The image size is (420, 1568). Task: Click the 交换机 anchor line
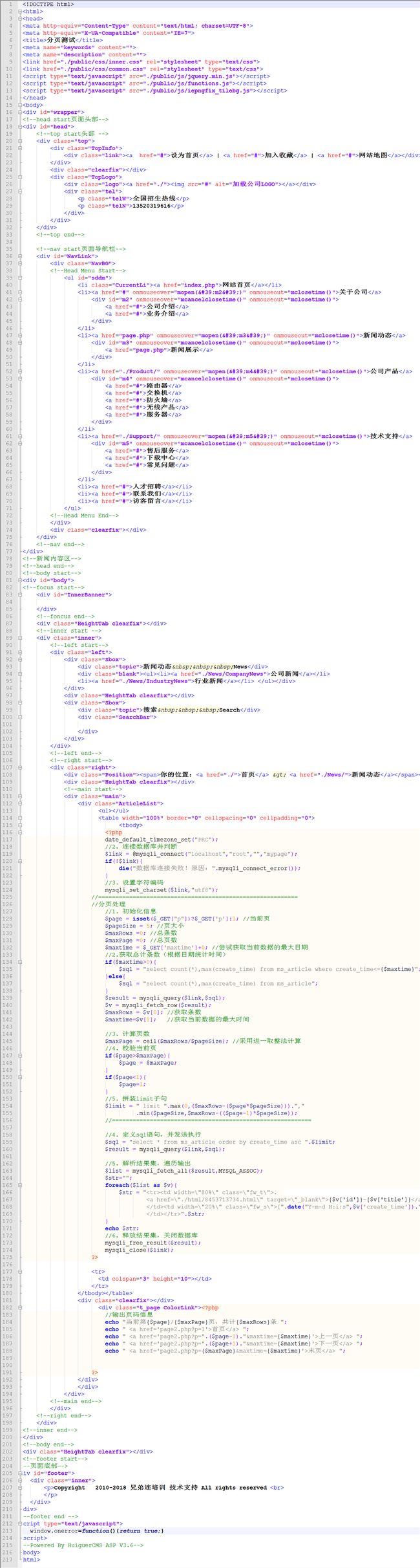[x=143, y=393]
